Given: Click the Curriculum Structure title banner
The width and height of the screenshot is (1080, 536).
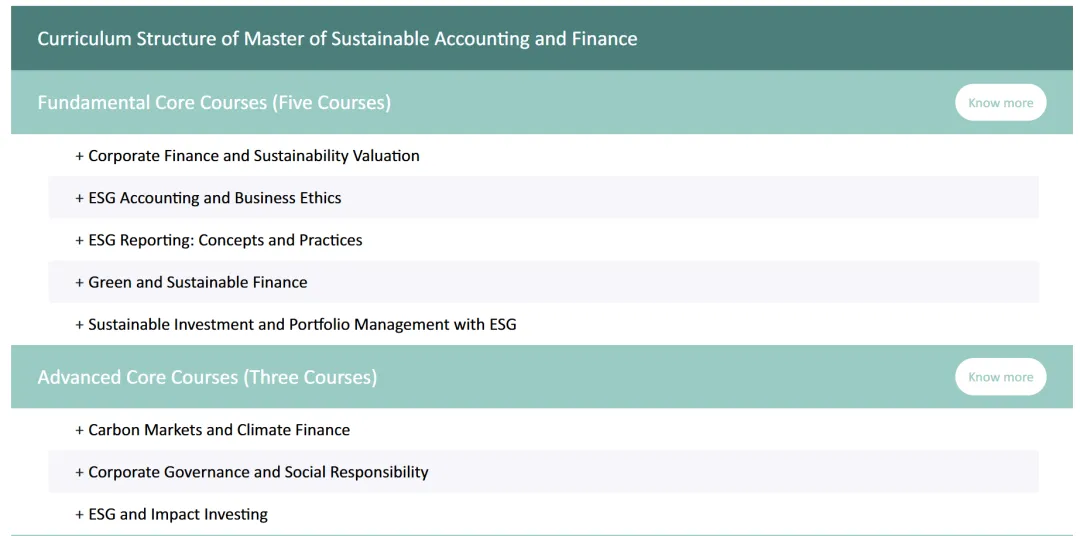Looking at the screenshot, I should coord(541,39).
